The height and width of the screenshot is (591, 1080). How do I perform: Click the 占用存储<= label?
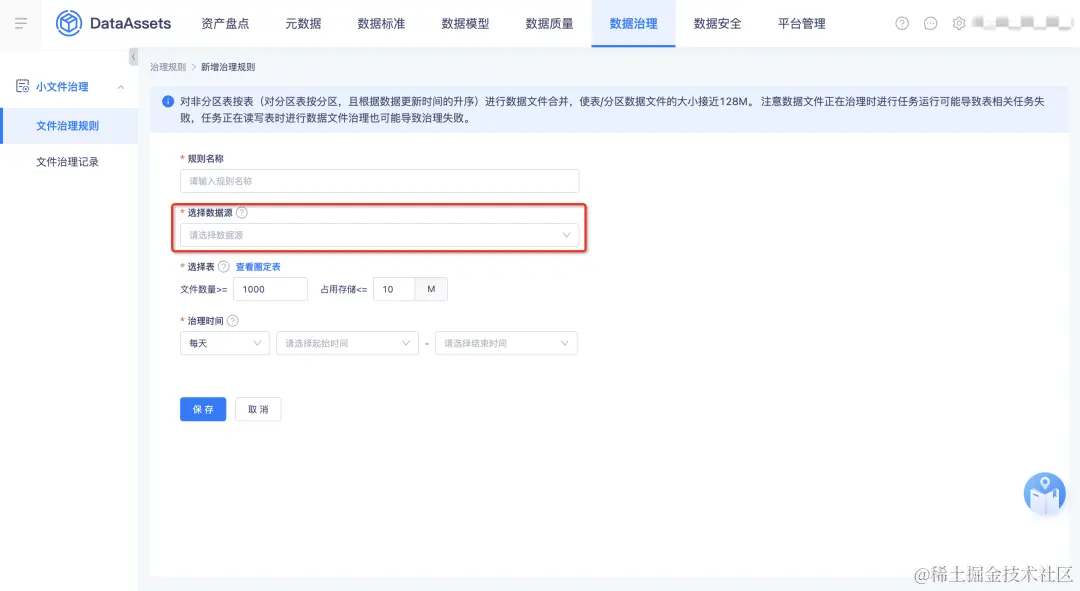(344, 289)
